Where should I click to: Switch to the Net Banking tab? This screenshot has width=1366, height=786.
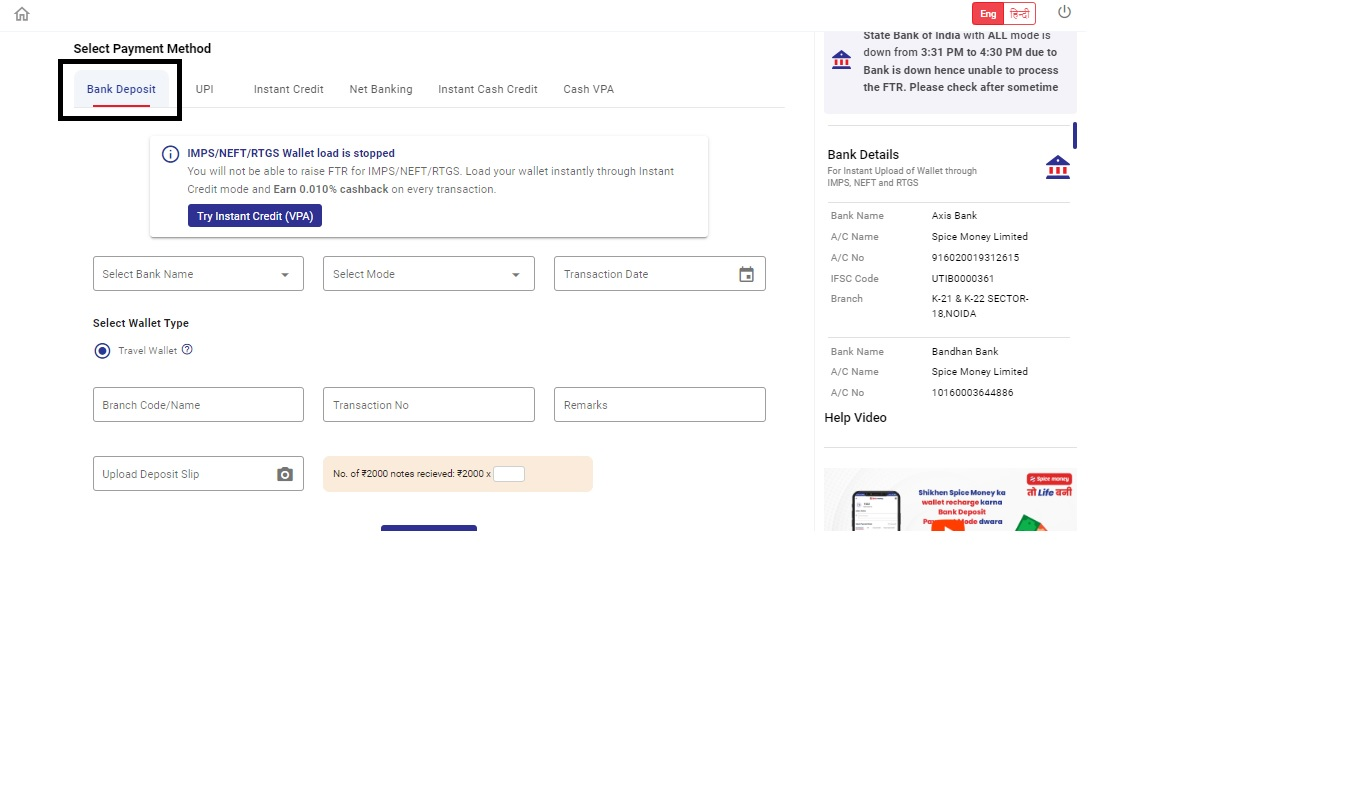pos(381,89)
